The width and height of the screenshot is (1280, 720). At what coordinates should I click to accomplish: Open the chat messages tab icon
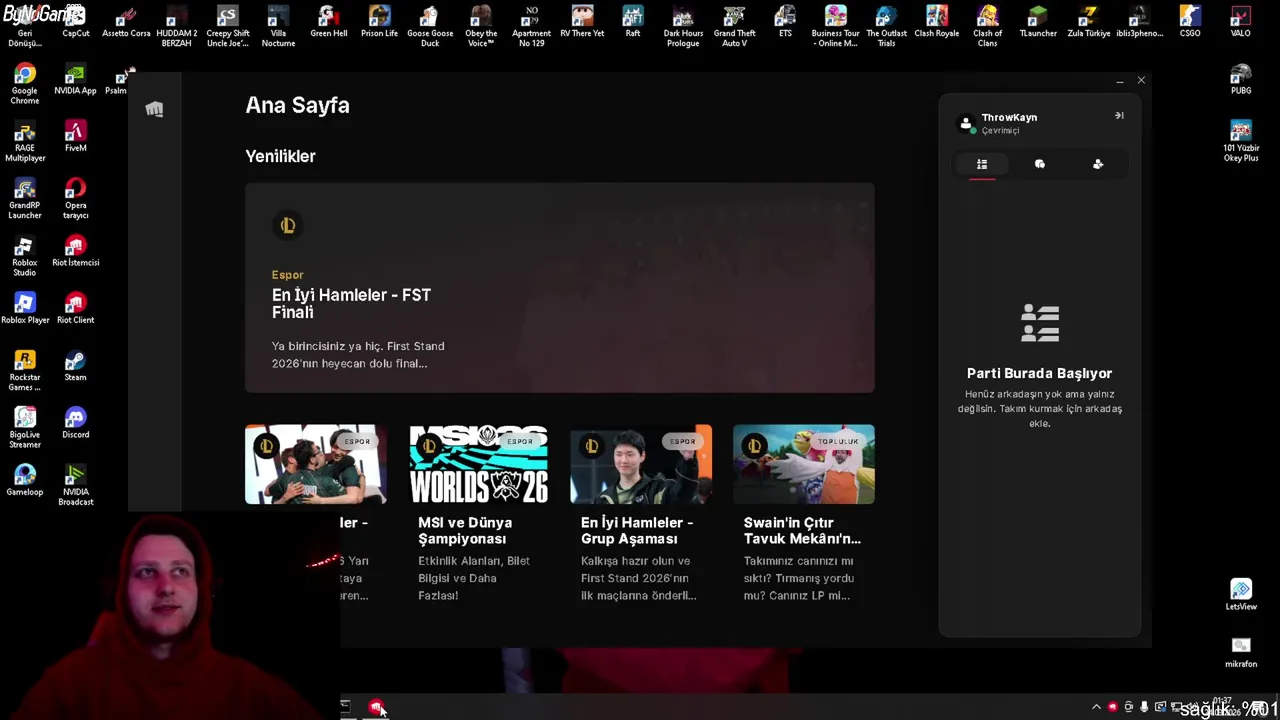click(x=1040, y=164)
